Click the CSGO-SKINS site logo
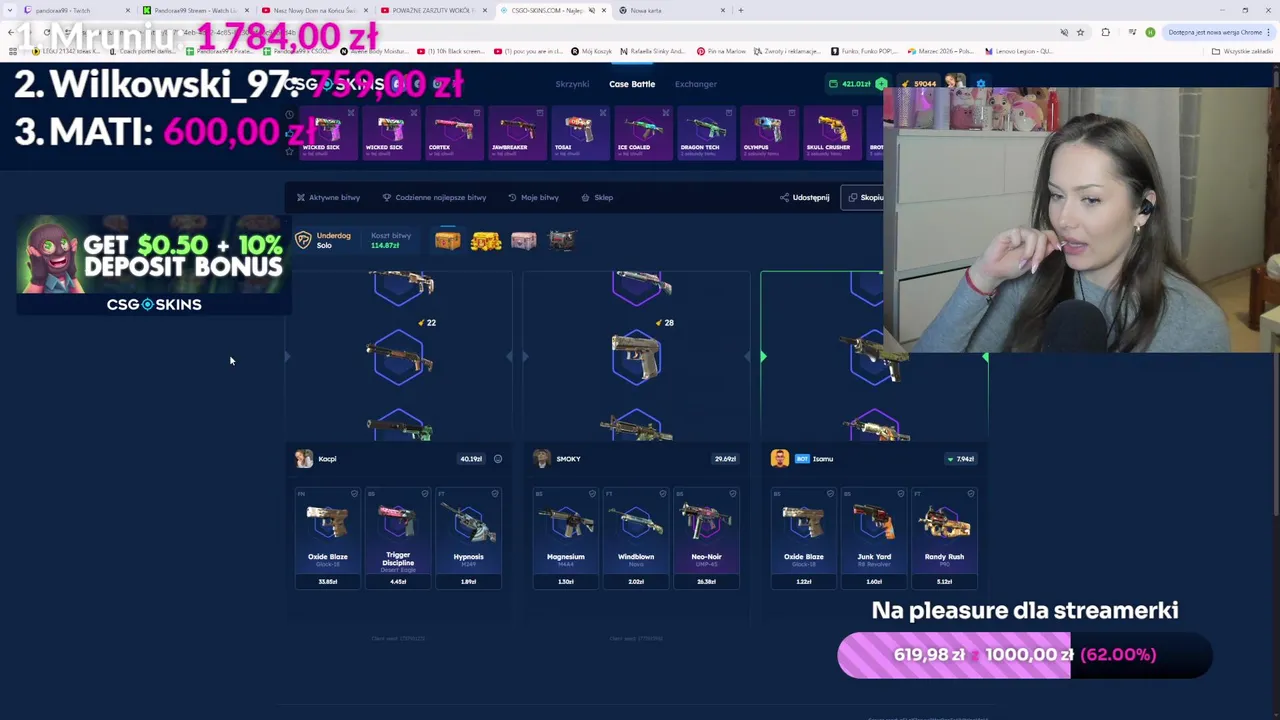 click(x=335, y=84)
